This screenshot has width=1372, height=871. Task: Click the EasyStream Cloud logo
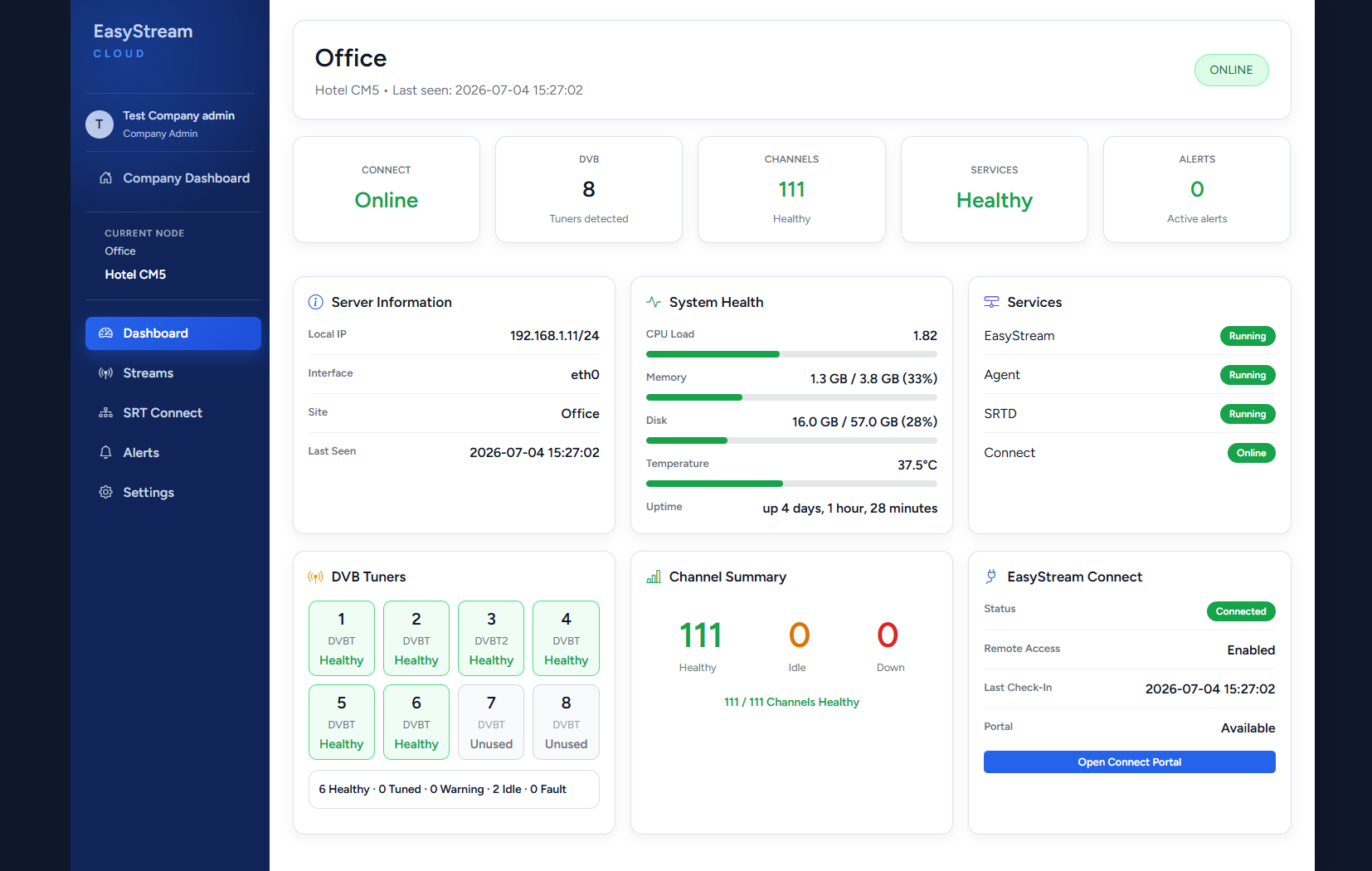pos(143,41)
